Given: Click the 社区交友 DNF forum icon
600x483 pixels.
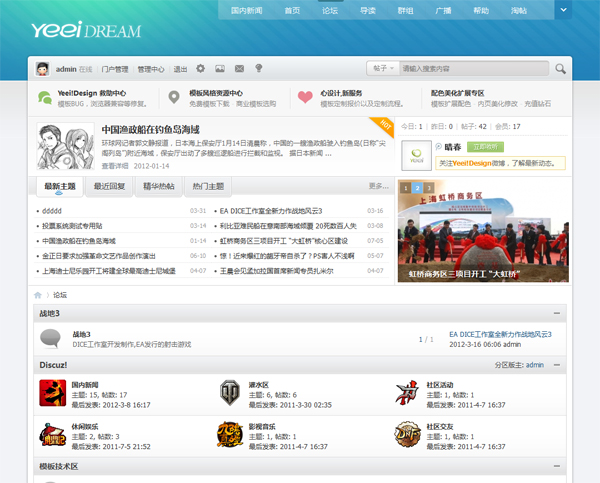Looking at the screenshot, I should click(x=408, y=434).
